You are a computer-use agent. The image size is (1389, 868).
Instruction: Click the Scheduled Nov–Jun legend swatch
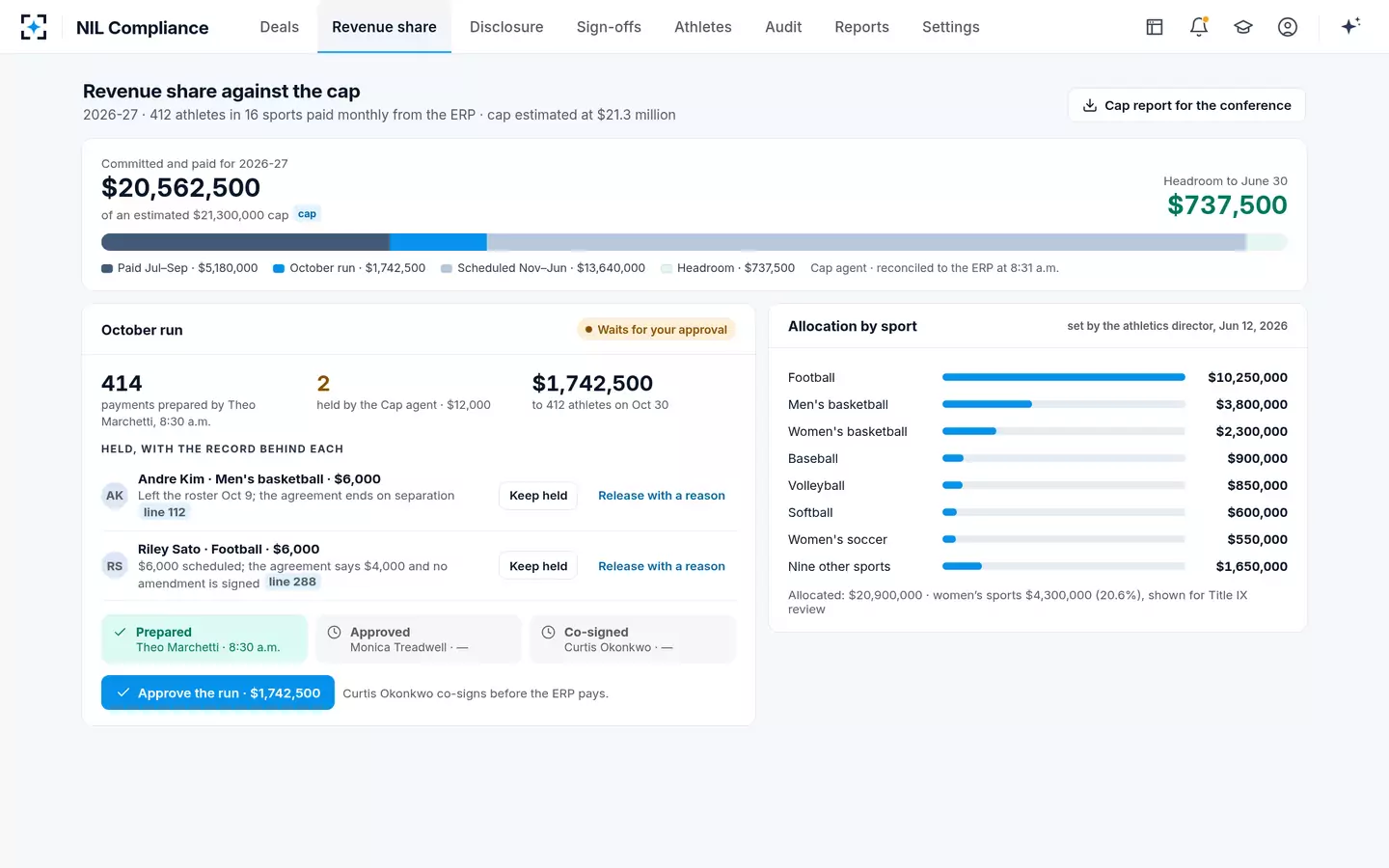(447, 269)
